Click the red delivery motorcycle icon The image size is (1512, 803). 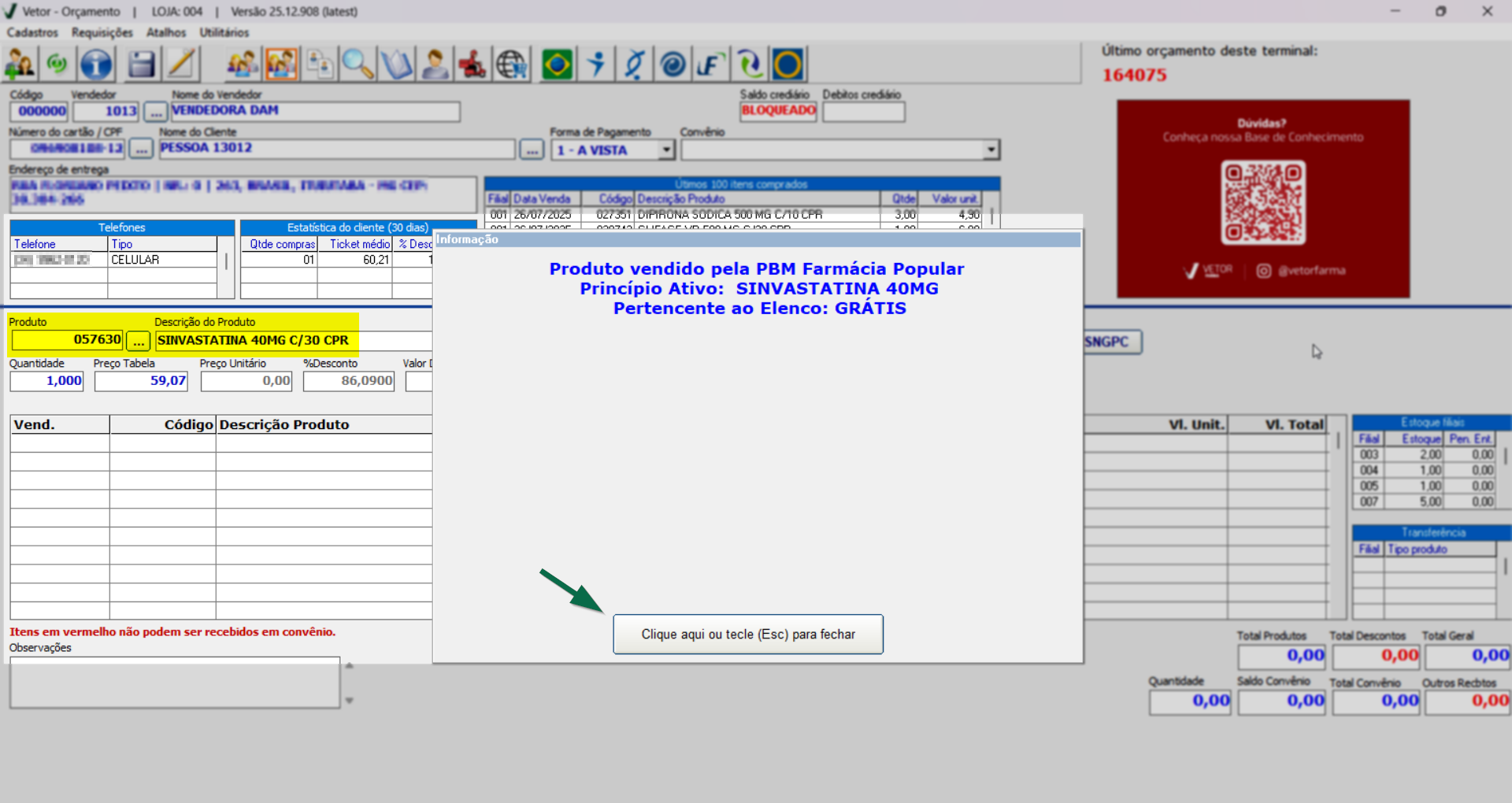[x=472, y=65]
